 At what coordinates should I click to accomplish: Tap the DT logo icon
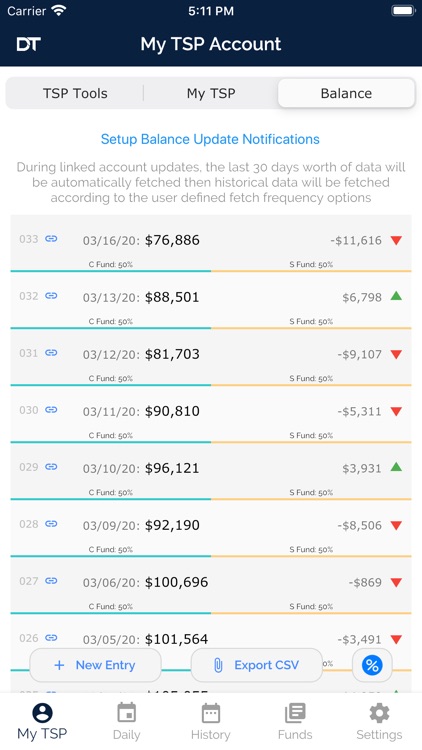(x=28, y=44)
